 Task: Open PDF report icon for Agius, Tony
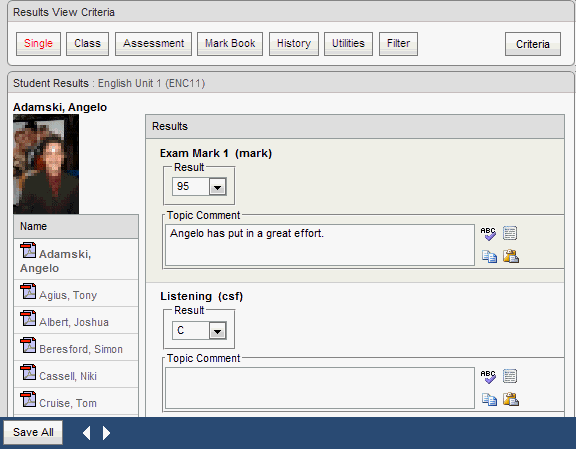click(x=28, y=291)
